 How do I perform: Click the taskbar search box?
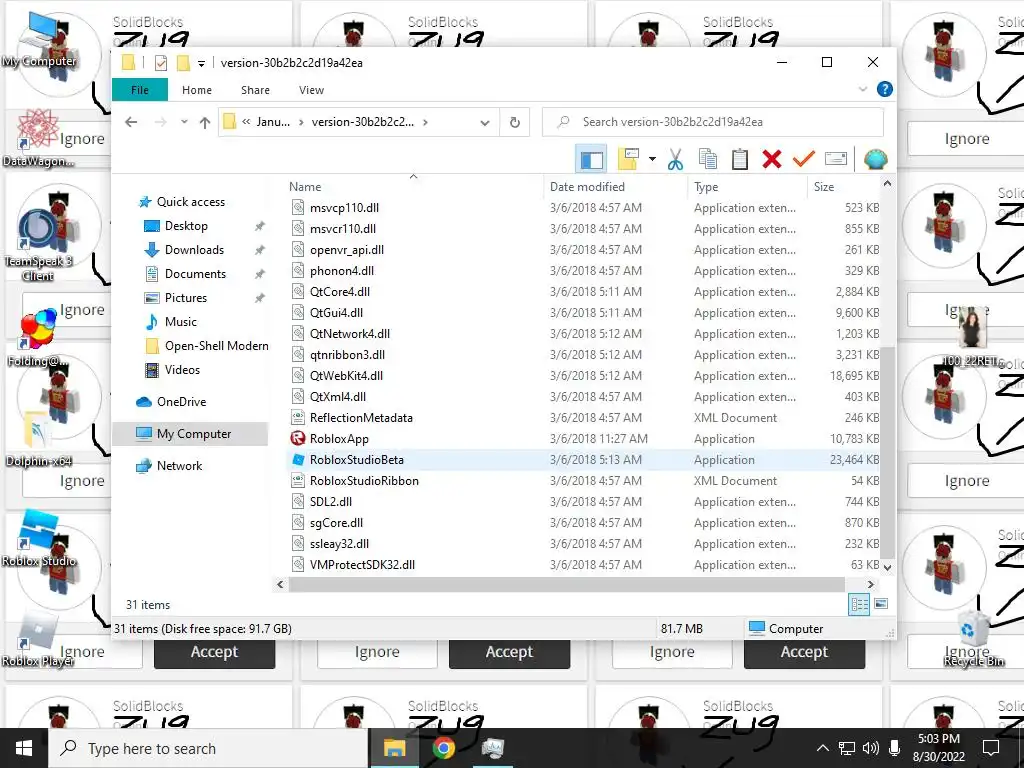tap(208, 748)
